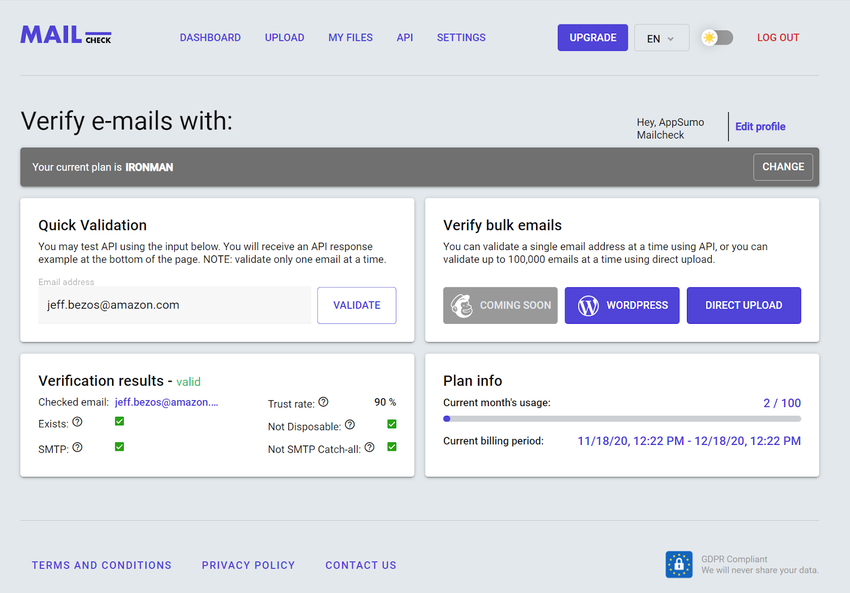This screenshot has height=593, width=850.
Task: Open the SETTINGS page
Action: click(x=461, y=37)
